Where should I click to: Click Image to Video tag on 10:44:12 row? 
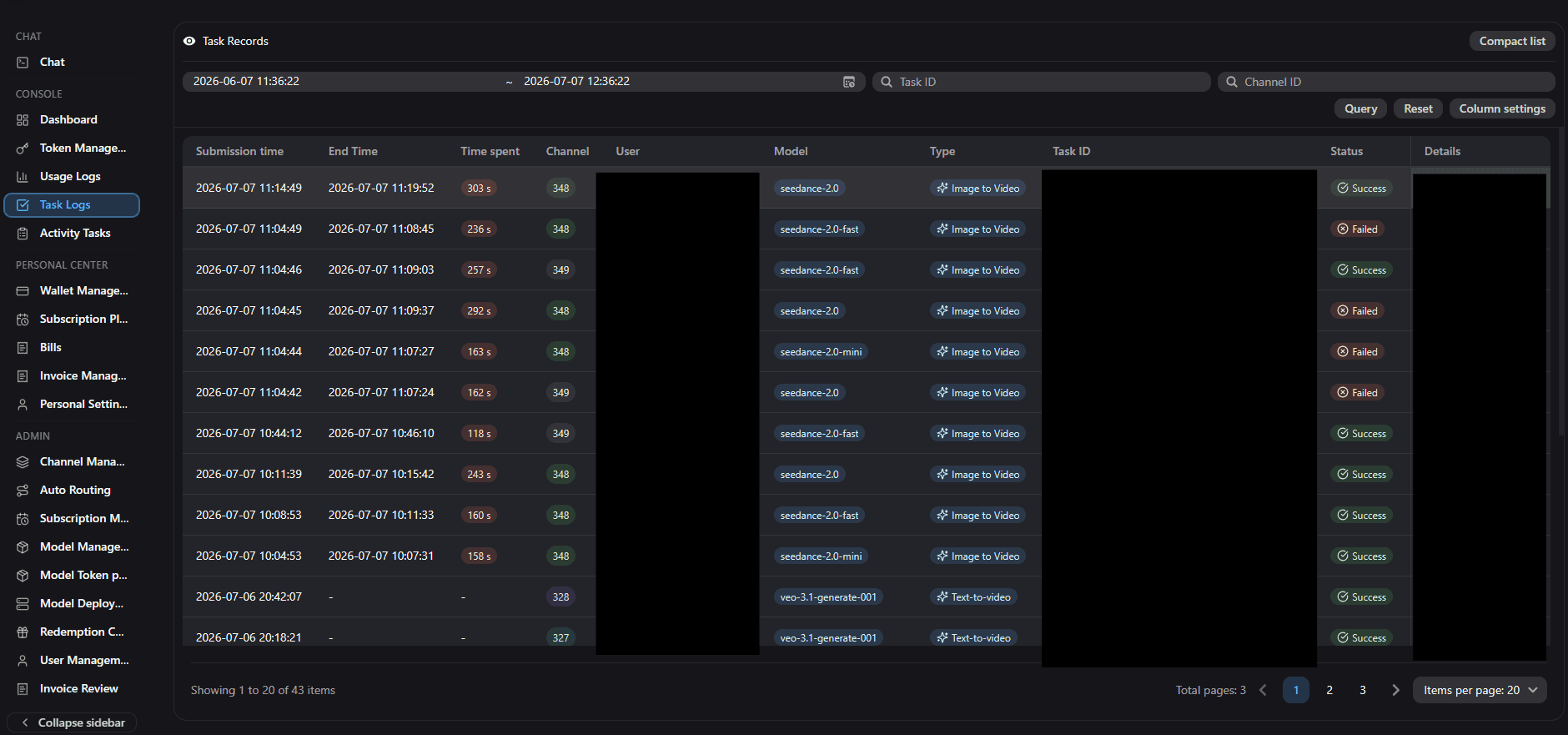click(977, 434)
